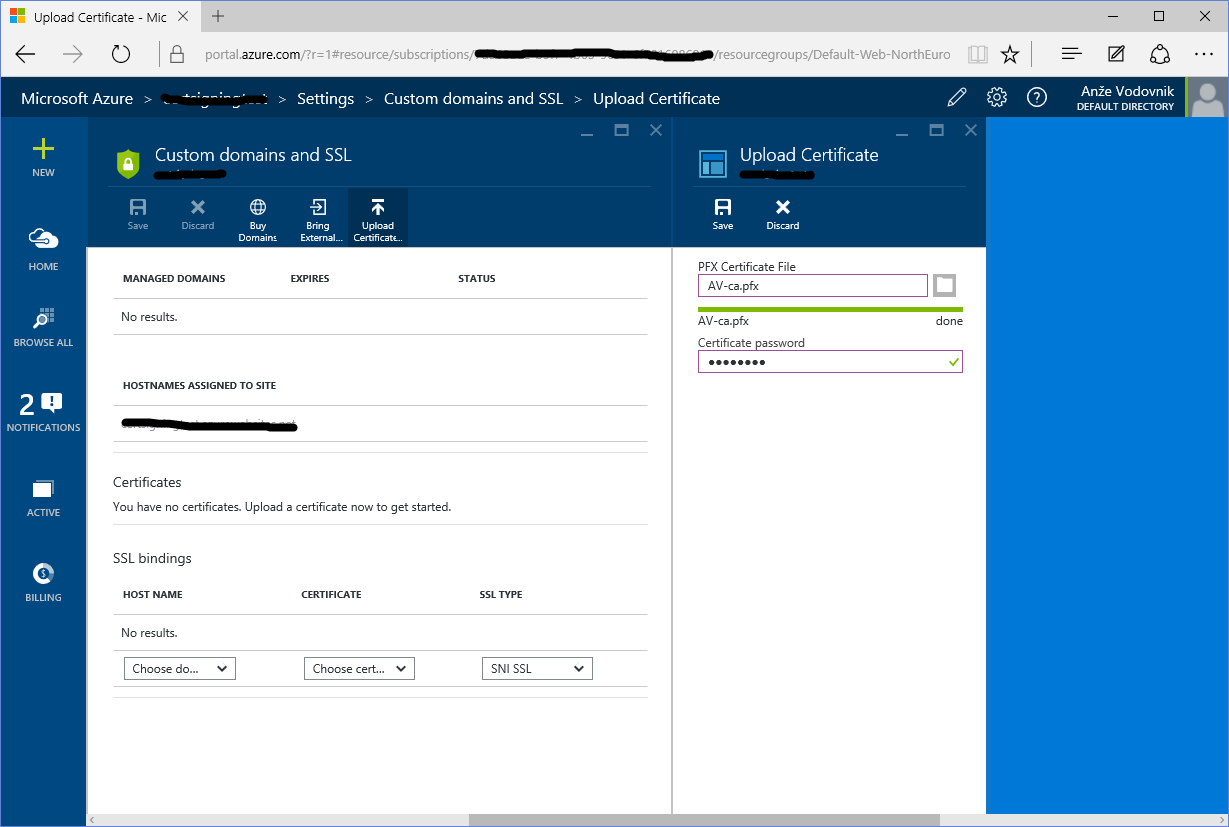Screen dimensions: 1229x827
Task: Click the Certificate password field
Action: [x=830, y=361]
